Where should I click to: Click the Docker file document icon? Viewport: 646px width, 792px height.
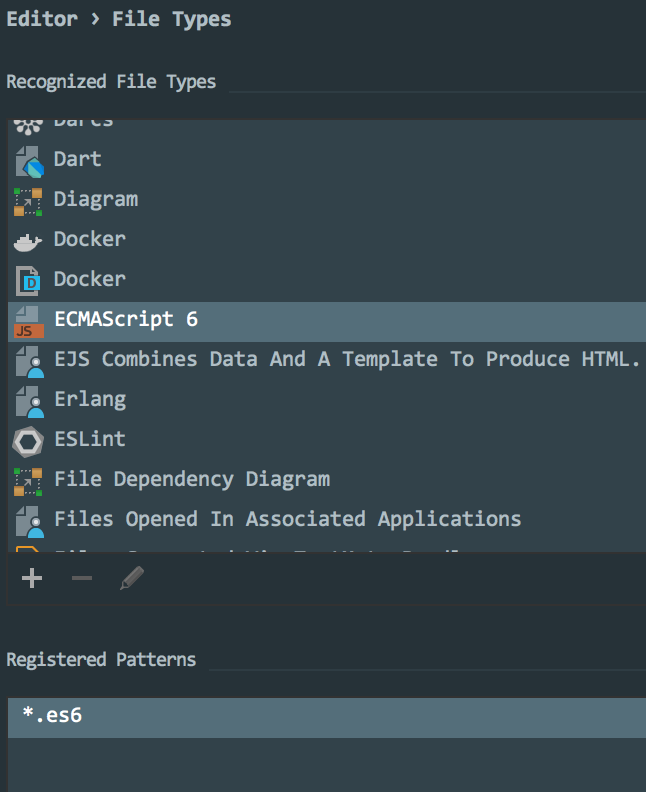(28, 280)
